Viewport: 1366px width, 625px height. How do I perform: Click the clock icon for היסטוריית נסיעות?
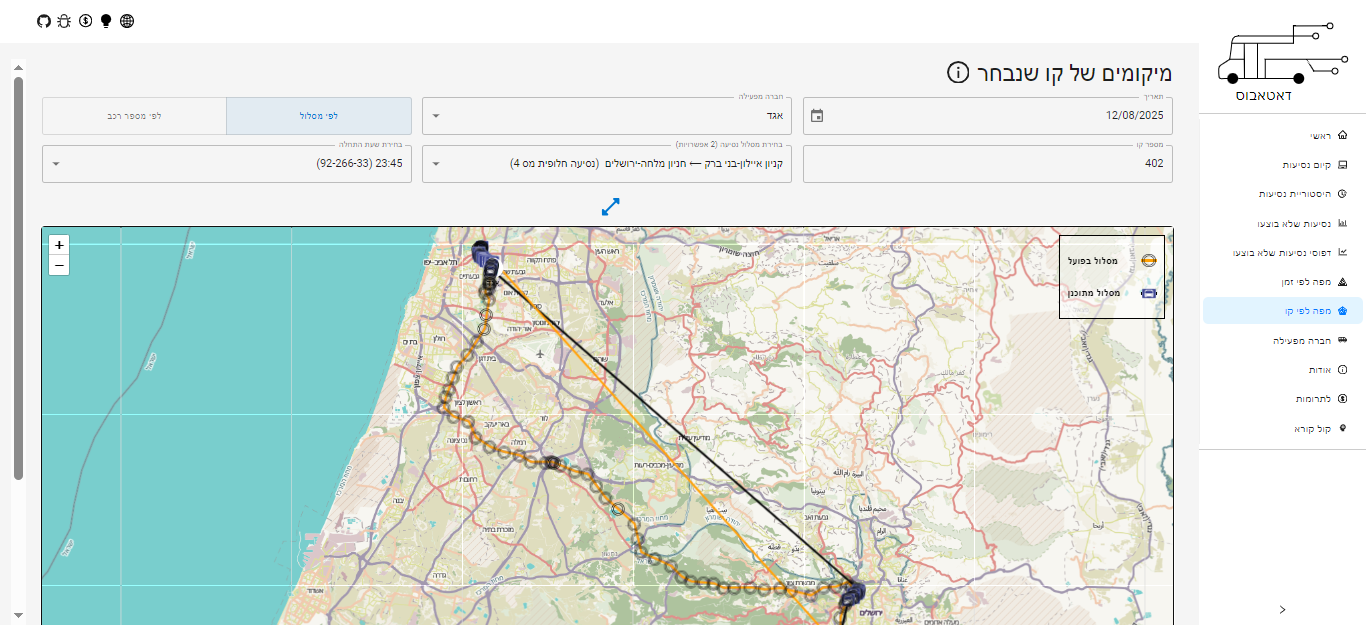click(x=1342, y=193)
